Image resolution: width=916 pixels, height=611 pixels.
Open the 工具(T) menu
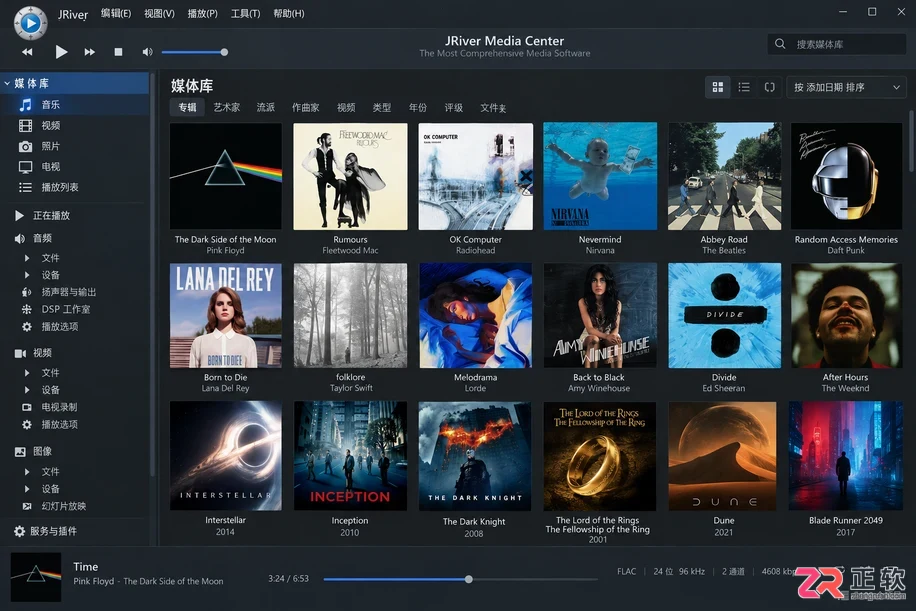coord(245,13)
